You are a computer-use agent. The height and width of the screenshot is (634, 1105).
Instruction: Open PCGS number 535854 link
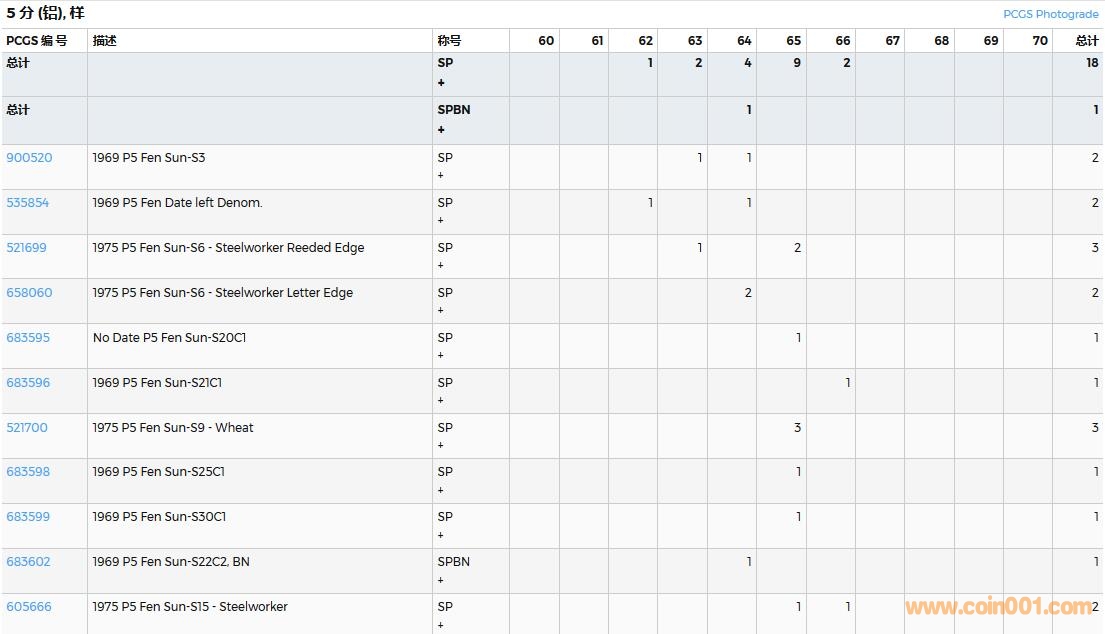coord(28,203)
